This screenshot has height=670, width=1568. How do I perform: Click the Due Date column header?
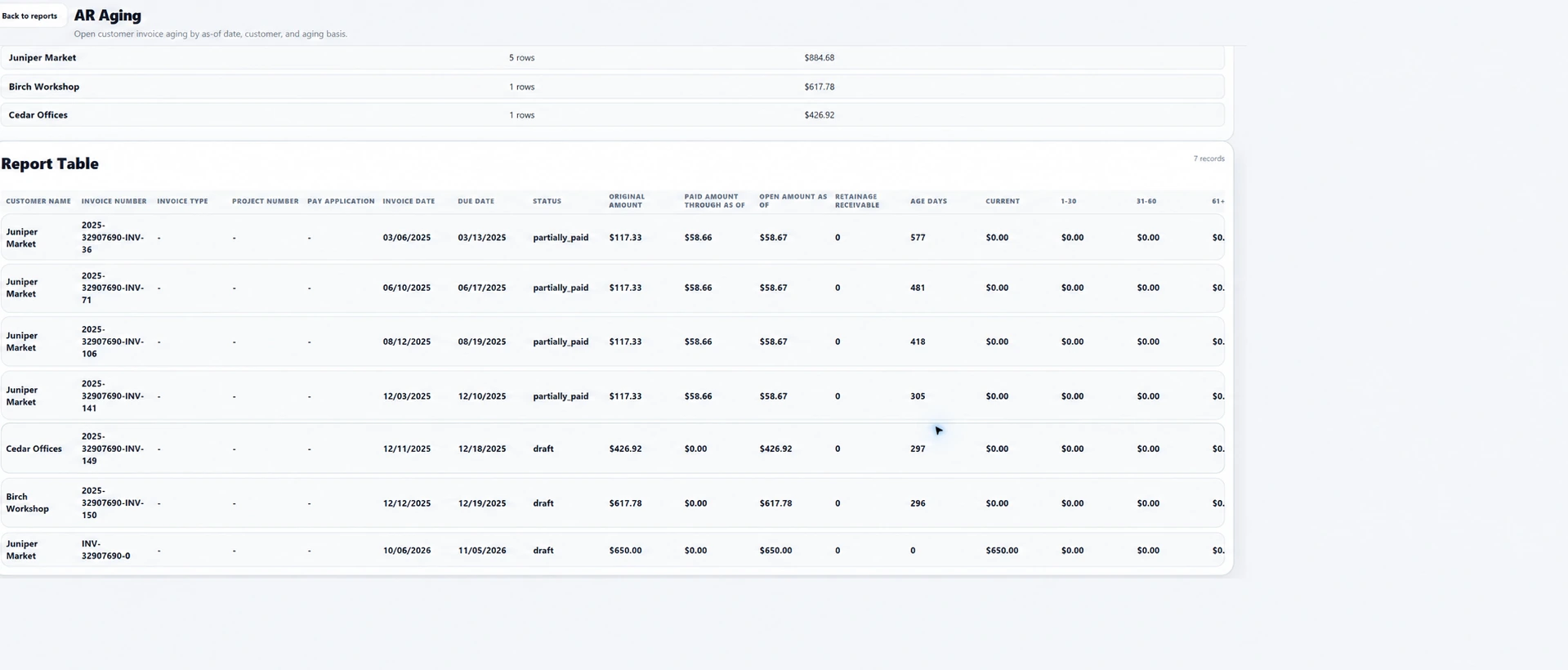476,201
